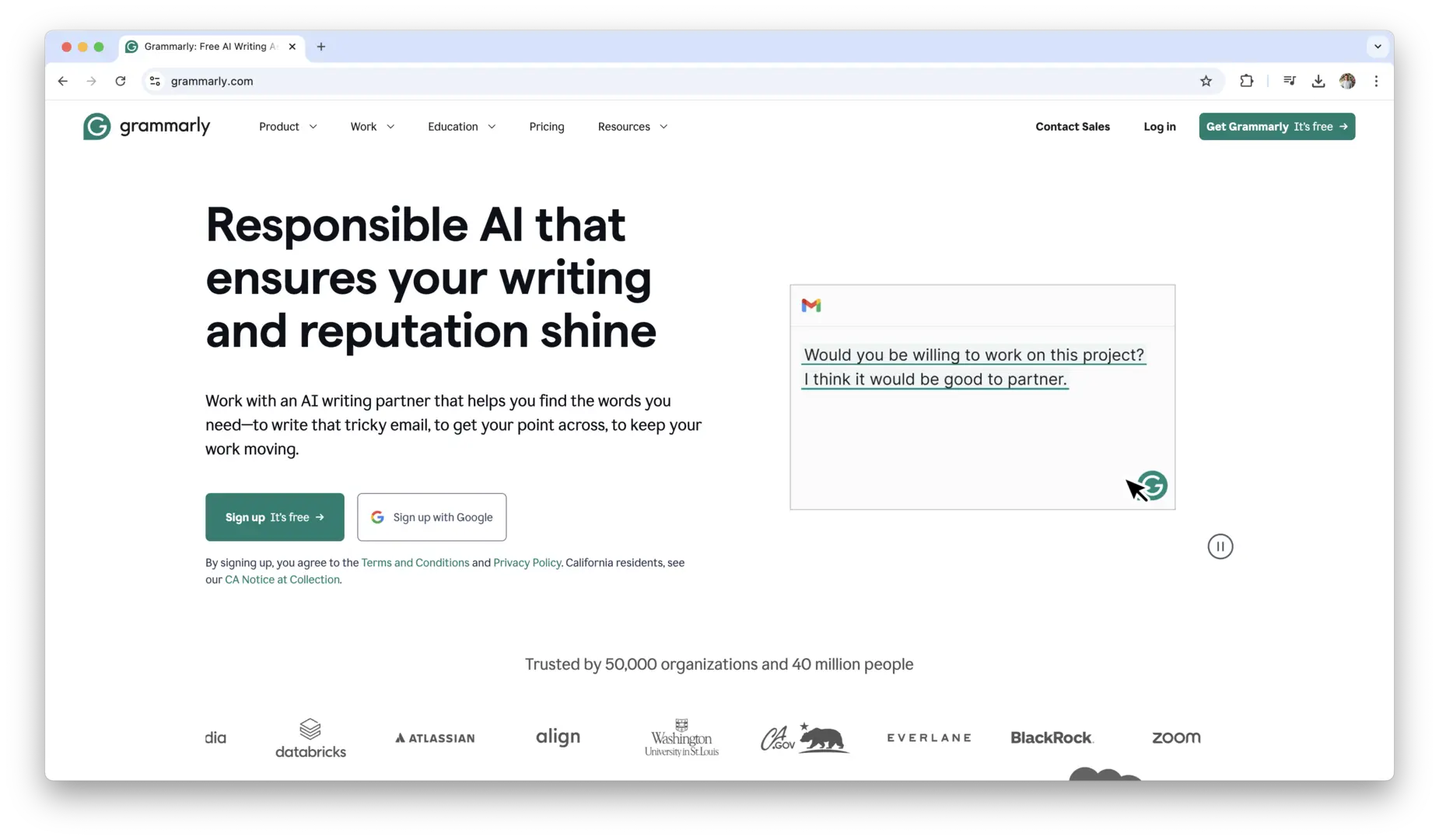Open the browser downloads icon
Viewport: 1439px width, 840px height.
click(1318, 81)
